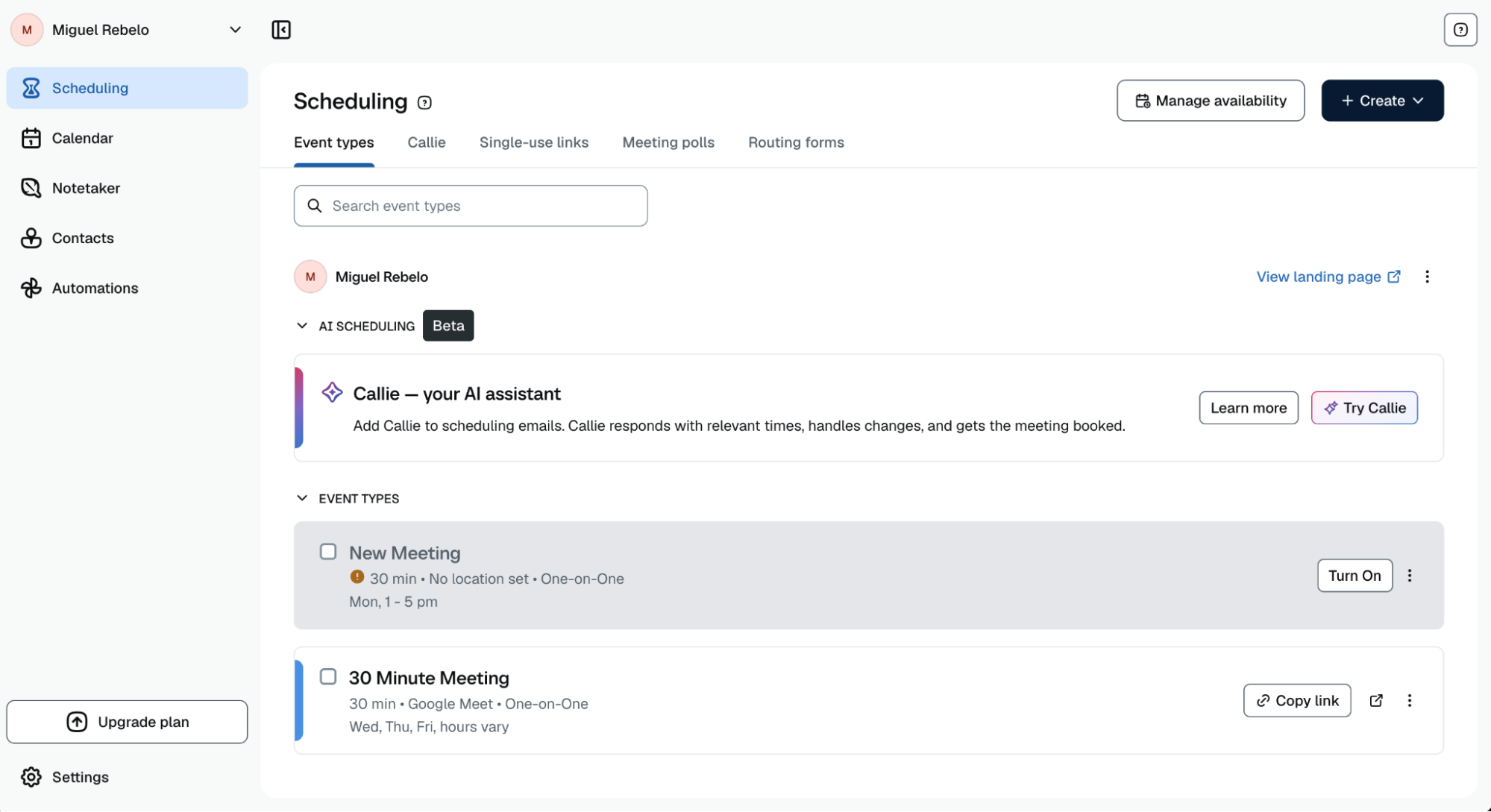
Task: Expand the Miguel Rebelo account dropdown
Action: tap(235, 30)
